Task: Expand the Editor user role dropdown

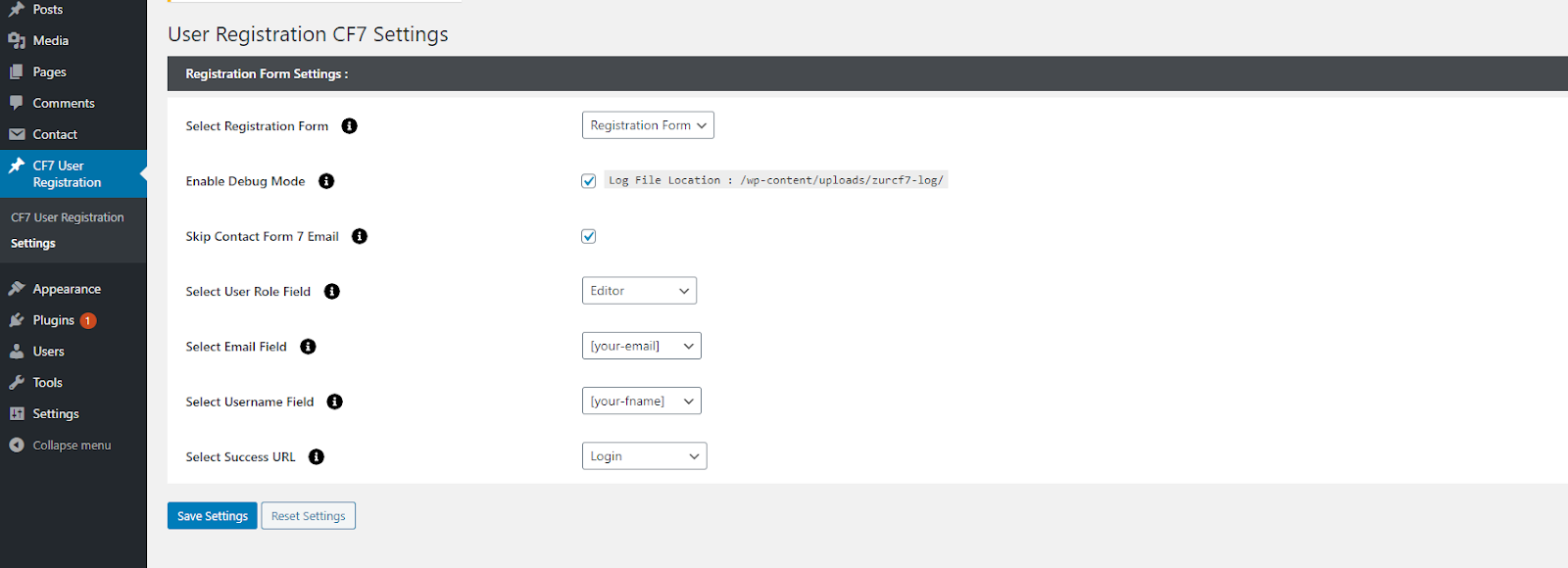Action: pyautogui.click(x=639, y=291)
